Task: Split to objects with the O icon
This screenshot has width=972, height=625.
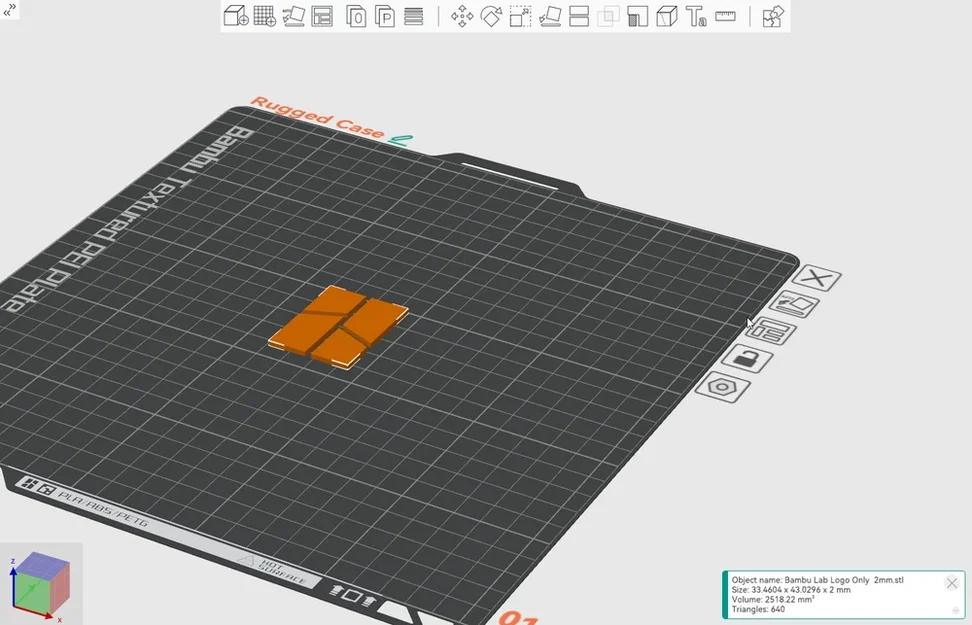Action: pyautogui.click(x=356, y=16)
